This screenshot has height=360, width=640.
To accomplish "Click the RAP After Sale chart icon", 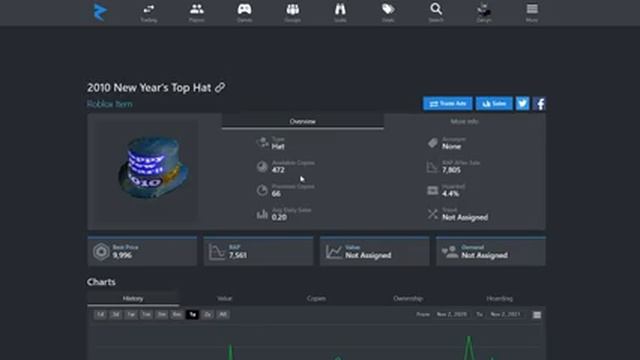I will pyautogui.click(x=433, y=167).
